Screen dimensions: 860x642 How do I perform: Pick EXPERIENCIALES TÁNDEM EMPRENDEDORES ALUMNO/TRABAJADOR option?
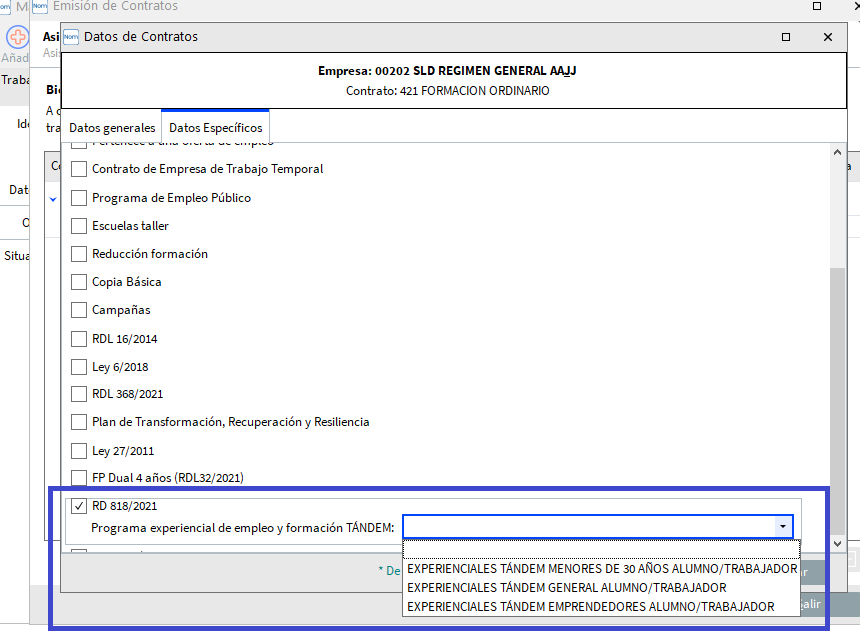click(591, 607)
